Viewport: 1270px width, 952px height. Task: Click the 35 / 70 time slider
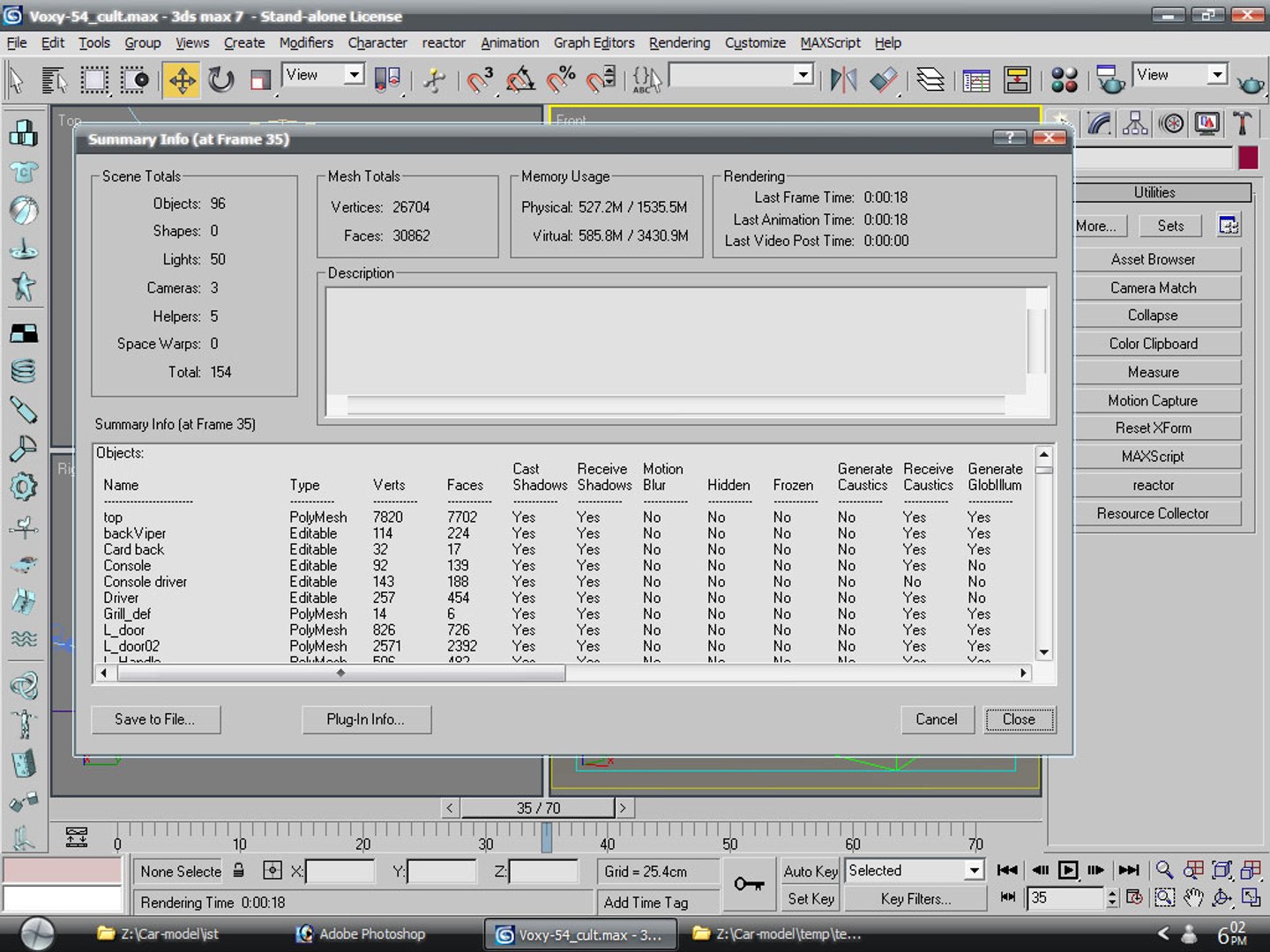click(x=538, y=807)
